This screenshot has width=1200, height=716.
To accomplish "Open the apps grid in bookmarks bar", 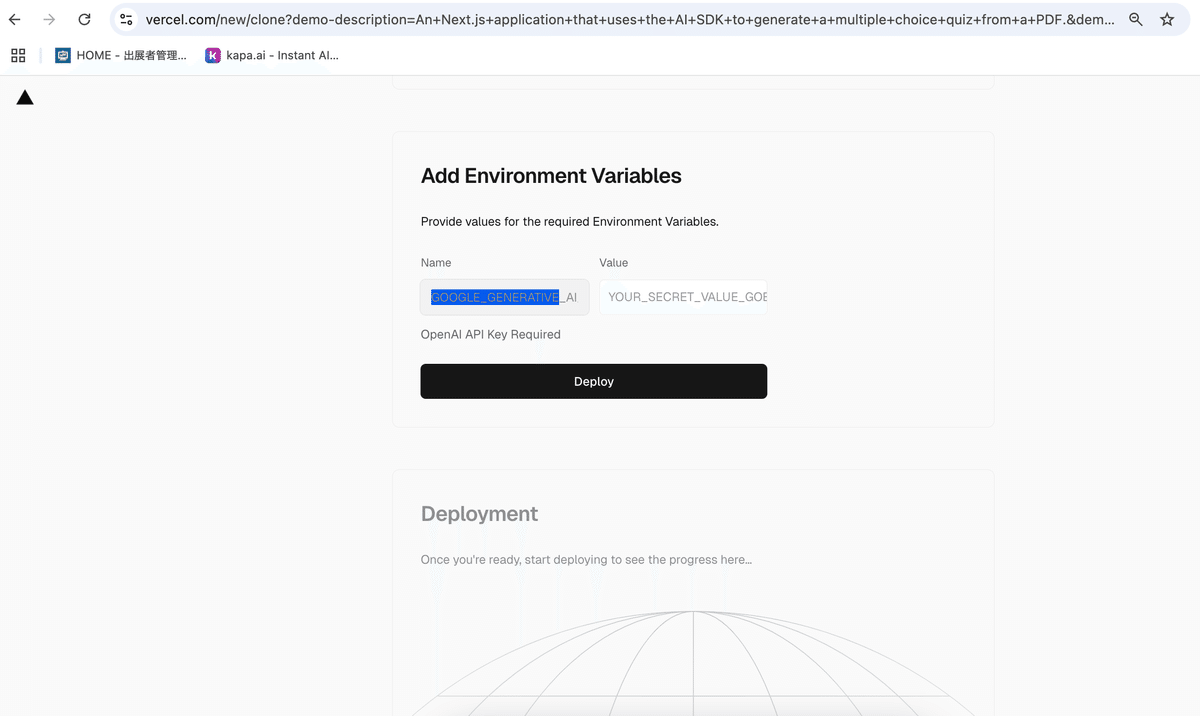I will (18, 56).
